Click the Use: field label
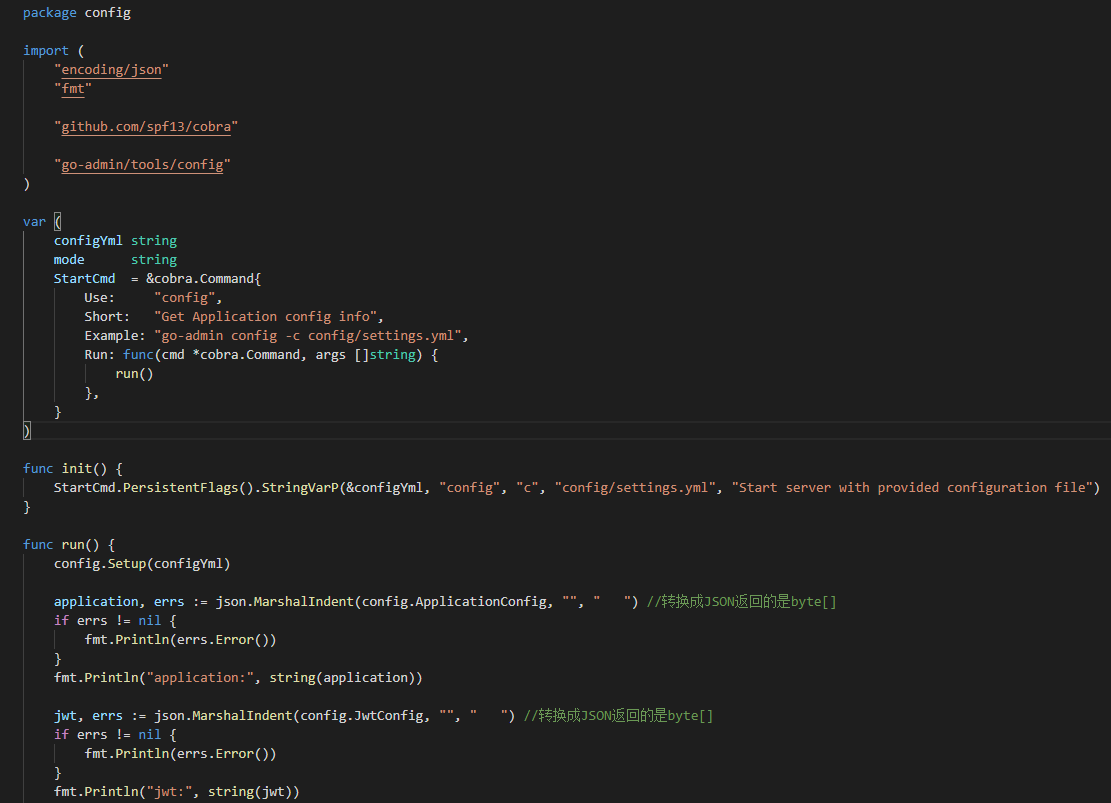This screenshot has height=803, width=1111. pyautogui.click(x=99, y=298)
